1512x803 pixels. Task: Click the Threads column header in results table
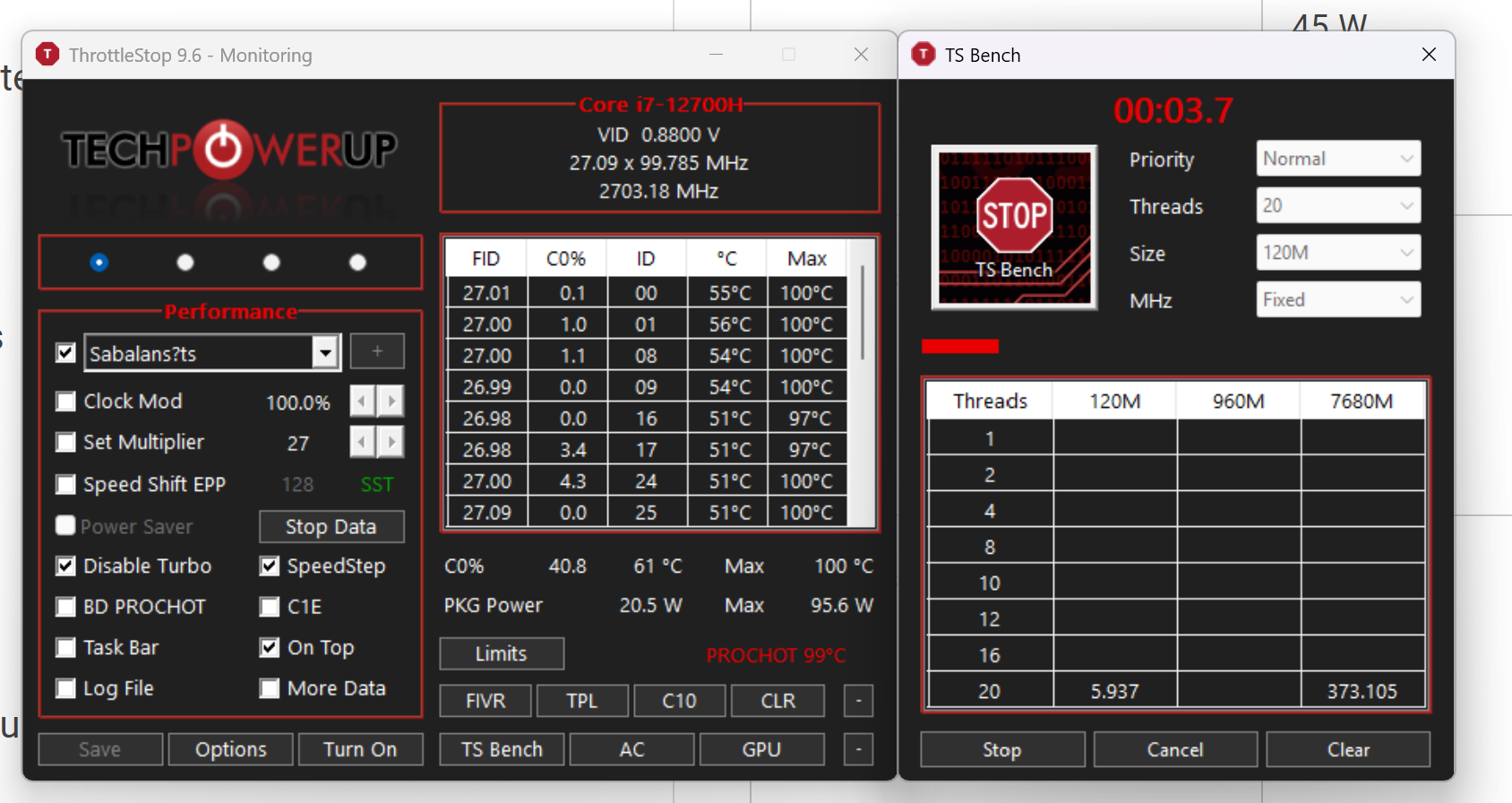pyautogui.click(x=990, y=401)
